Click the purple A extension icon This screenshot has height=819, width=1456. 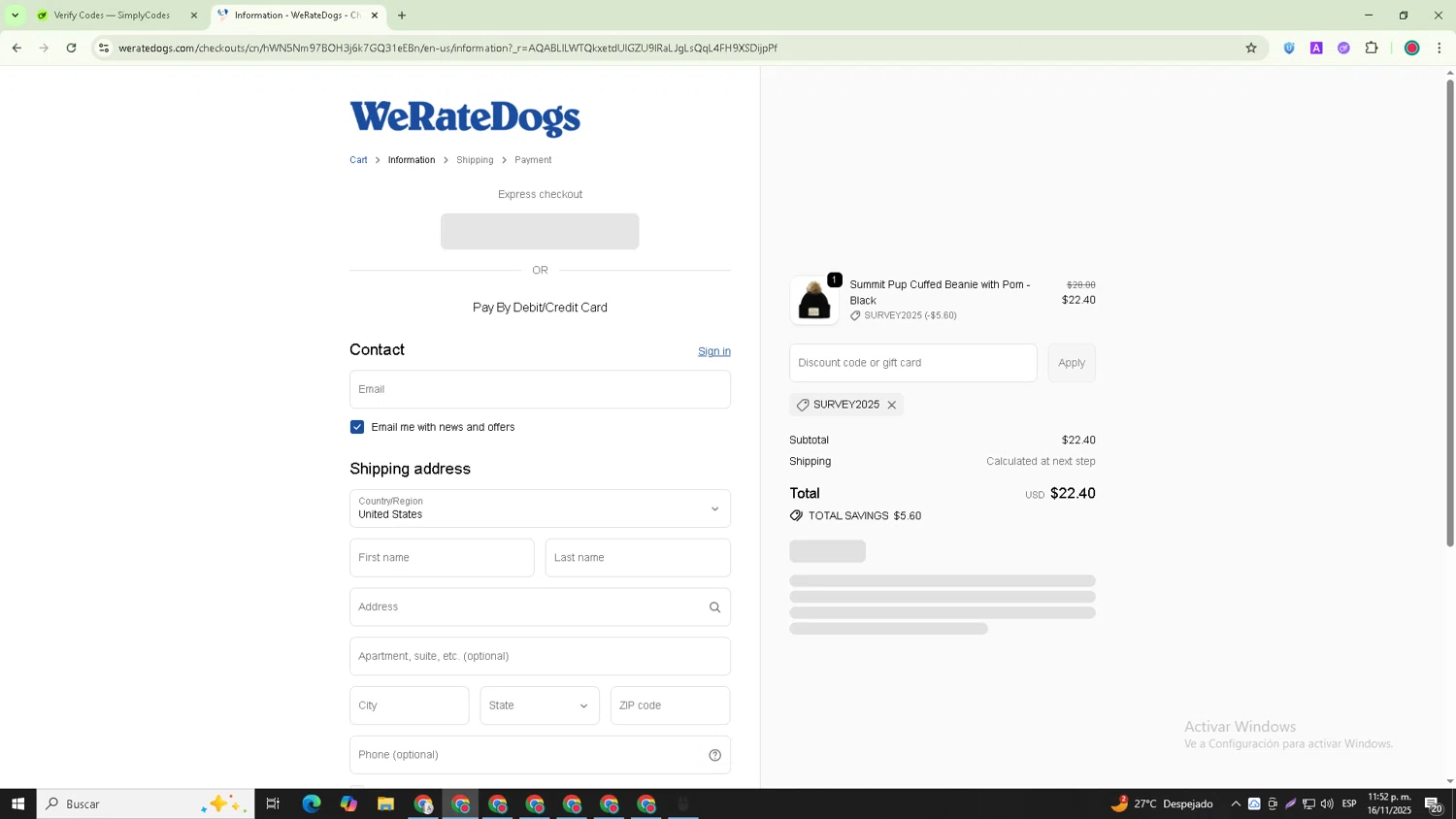point(1316,48)
